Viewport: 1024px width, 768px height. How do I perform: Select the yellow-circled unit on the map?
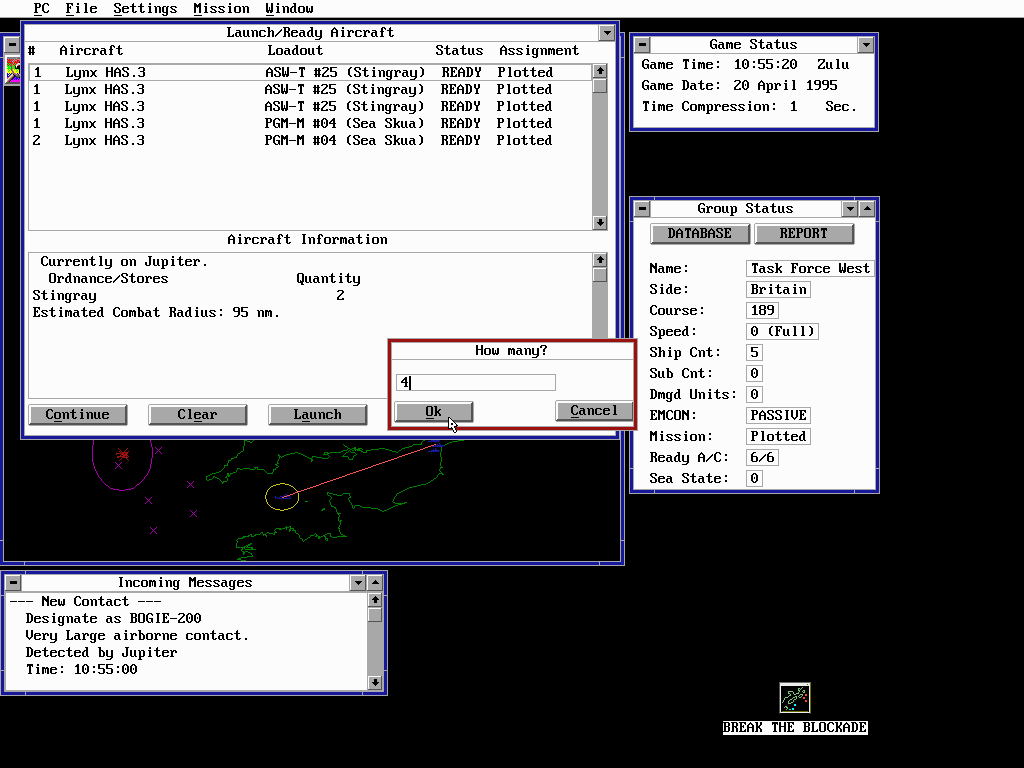tap(283, 496)
